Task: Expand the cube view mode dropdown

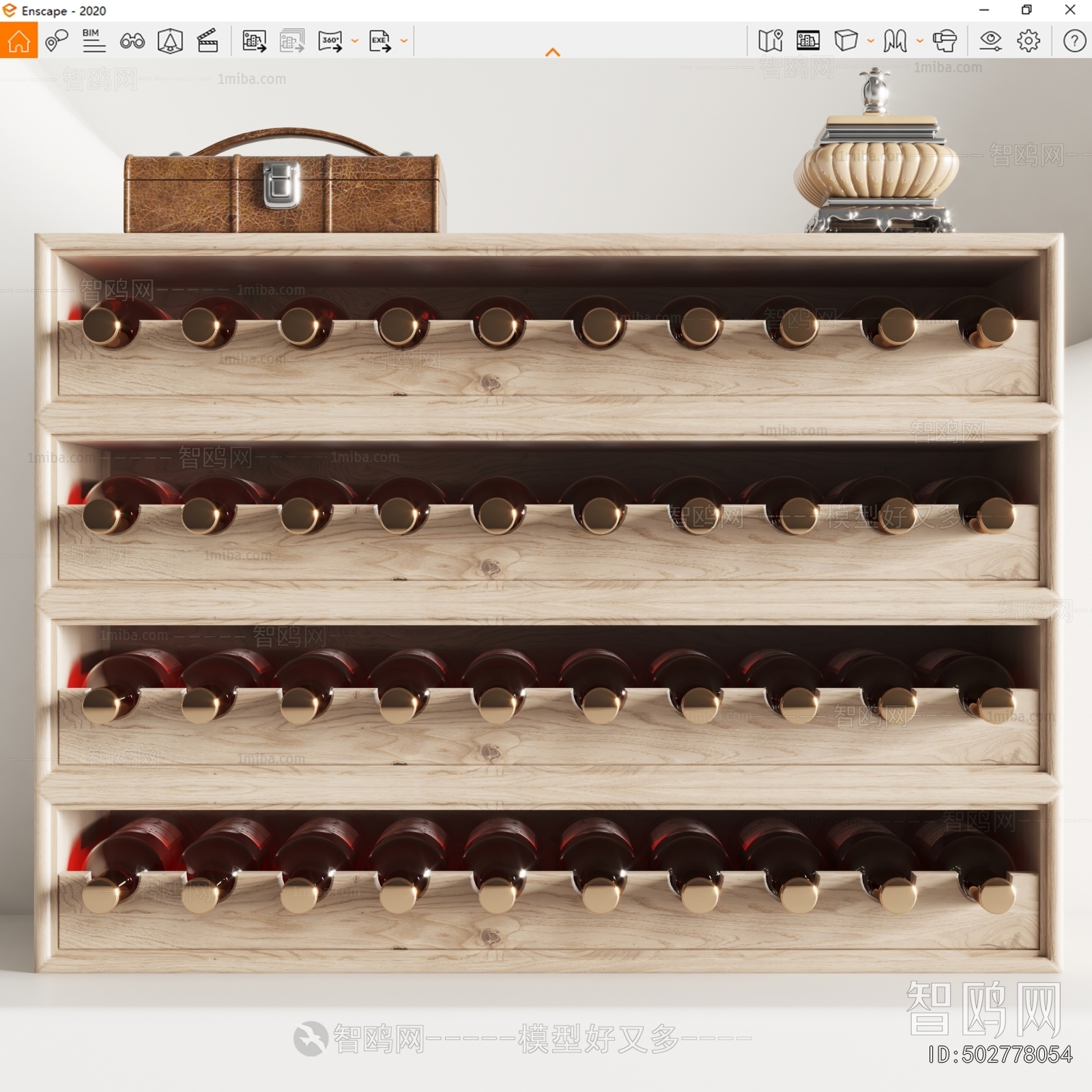Action: (871, 41)
